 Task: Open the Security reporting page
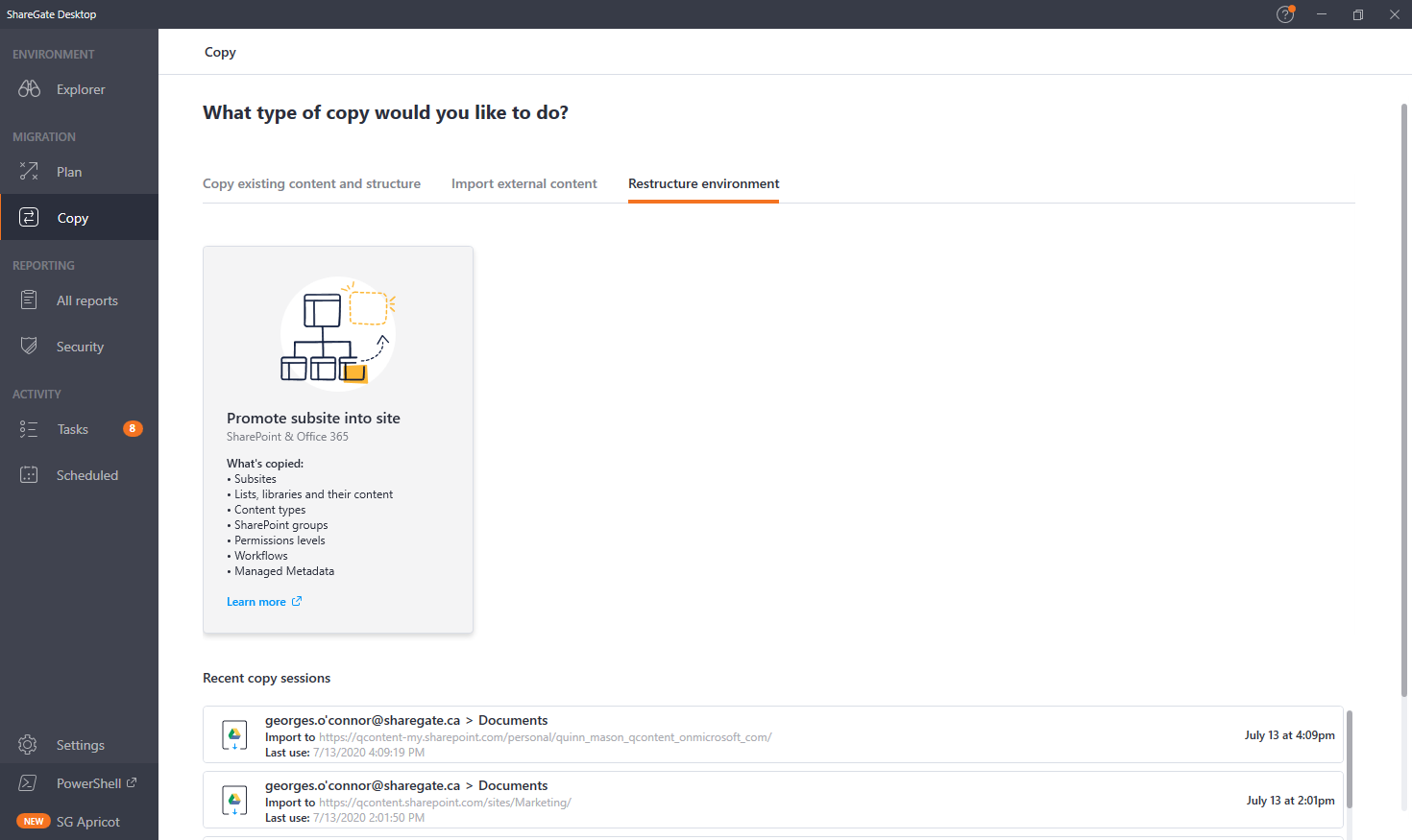(79, 347)
